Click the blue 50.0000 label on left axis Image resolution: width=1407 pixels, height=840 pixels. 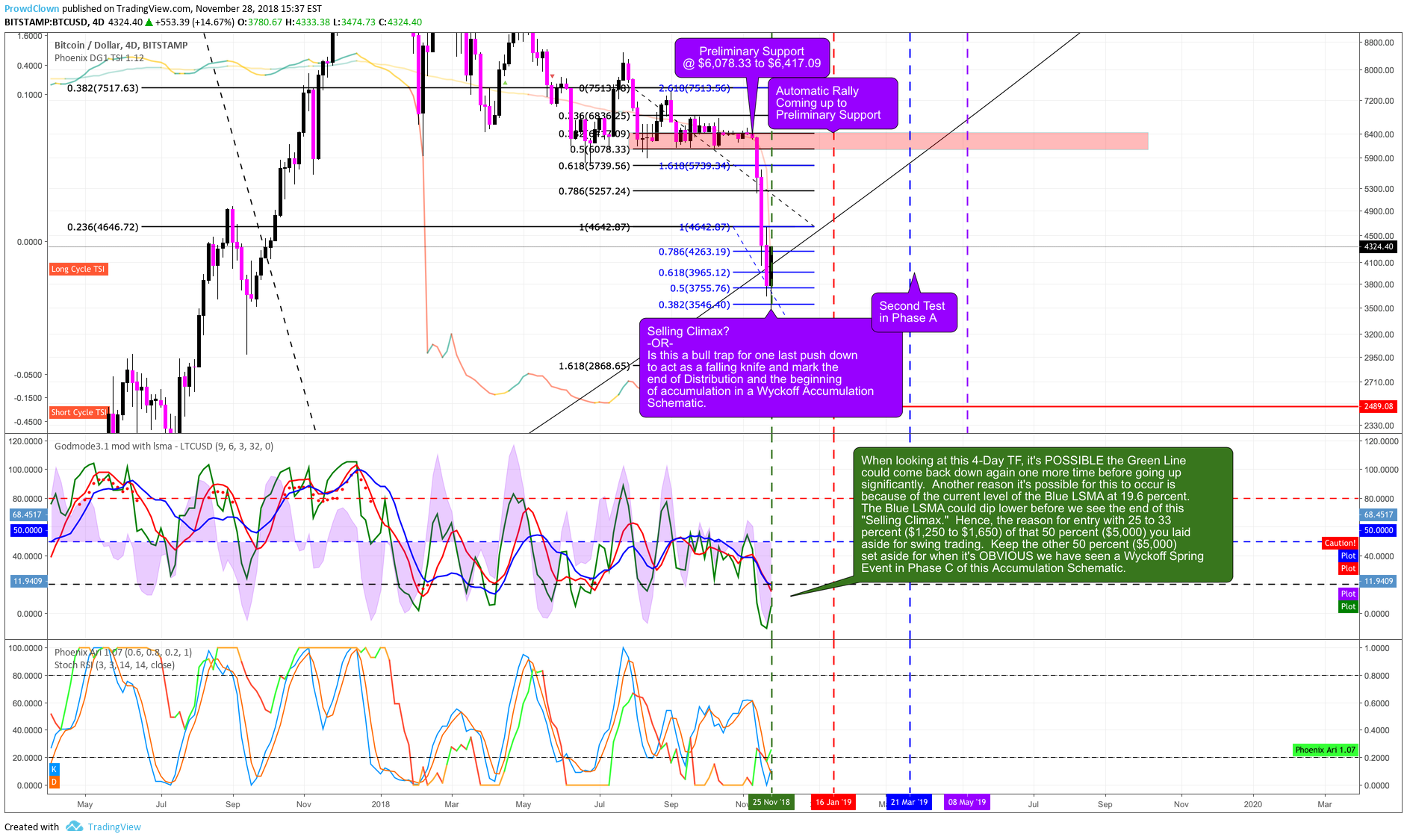click(28, 530)
